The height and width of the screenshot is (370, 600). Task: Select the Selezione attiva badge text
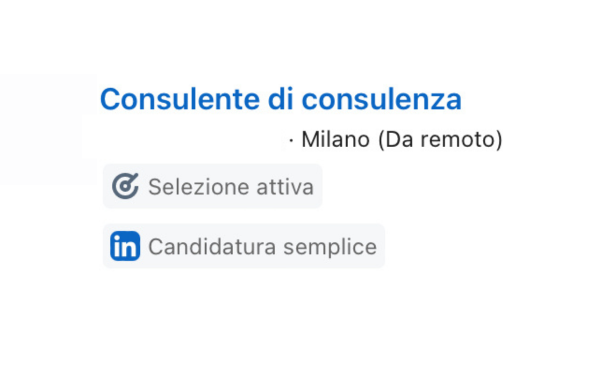(231, 187)
